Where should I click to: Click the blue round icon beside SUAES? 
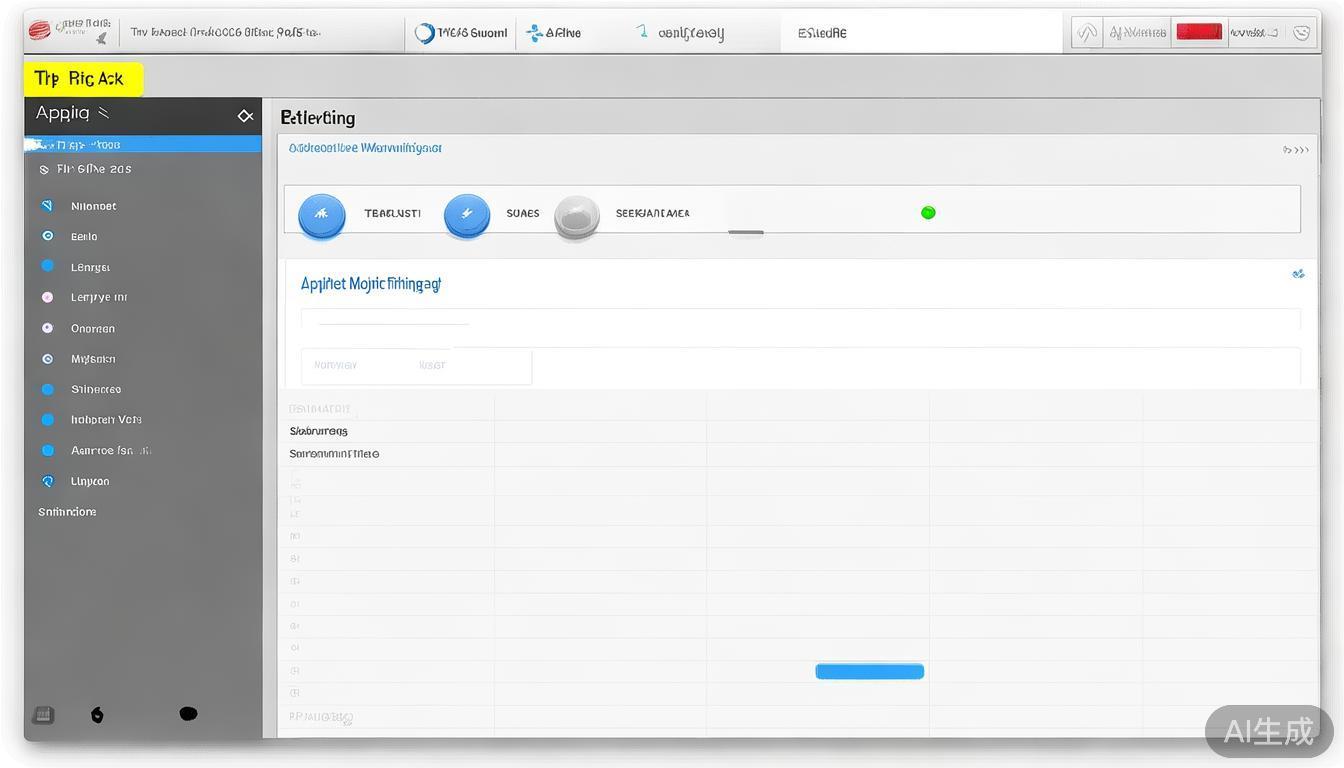[466, 214]
